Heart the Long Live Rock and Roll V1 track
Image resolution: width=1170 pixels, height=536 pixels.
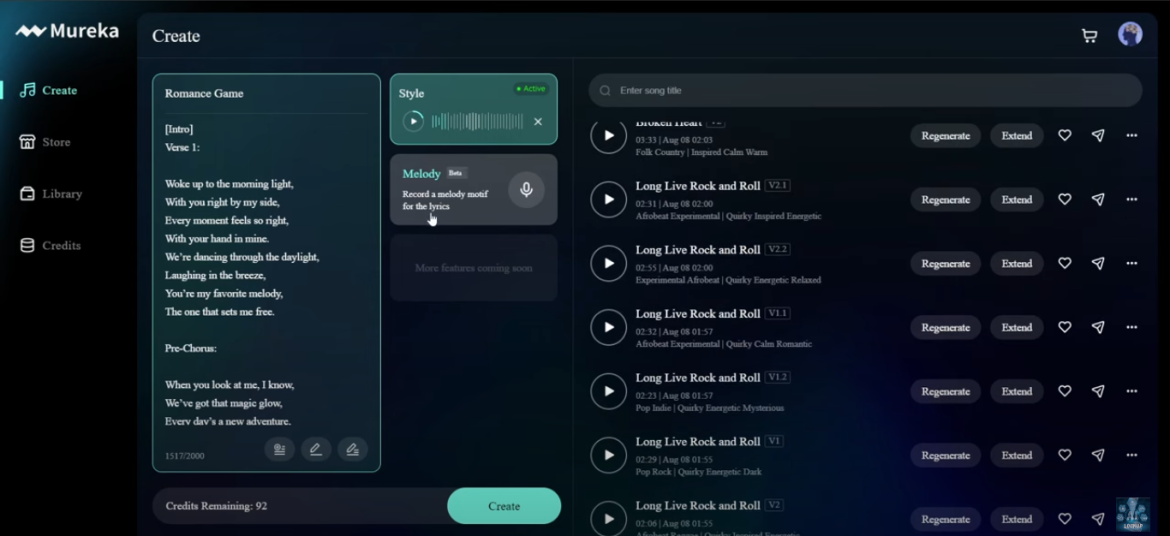(1064, 456)
